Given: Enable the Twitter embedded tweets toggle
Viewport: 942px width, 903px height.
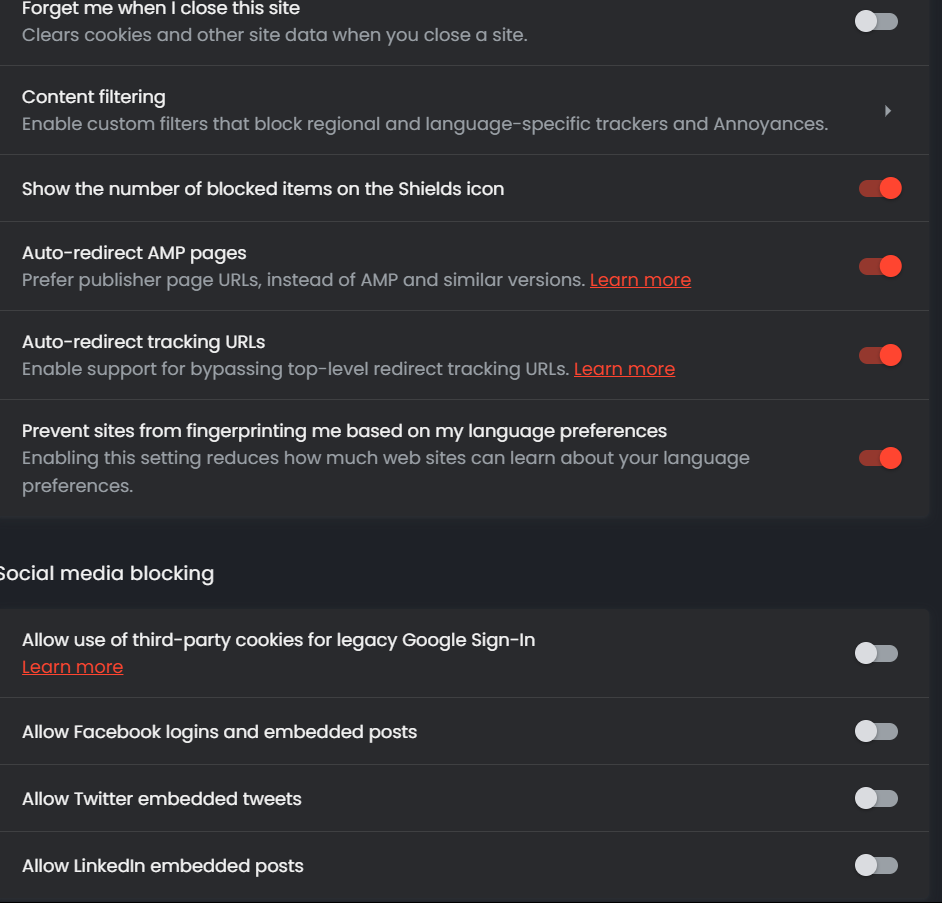Looking at the screenshot, I should (877, 798).
